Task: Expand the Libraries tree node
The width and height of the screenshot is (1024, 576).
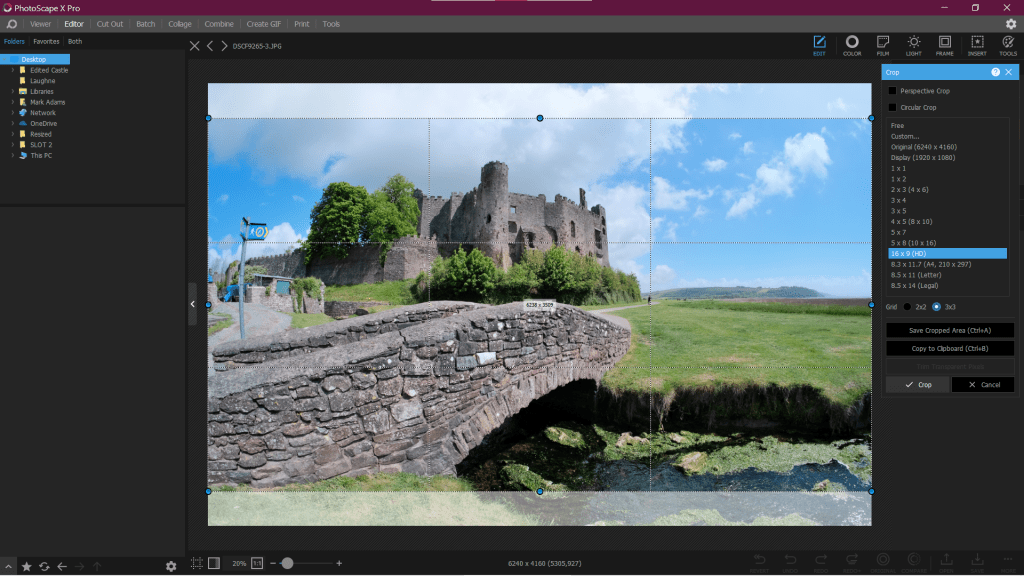Action: click(13, 91)
